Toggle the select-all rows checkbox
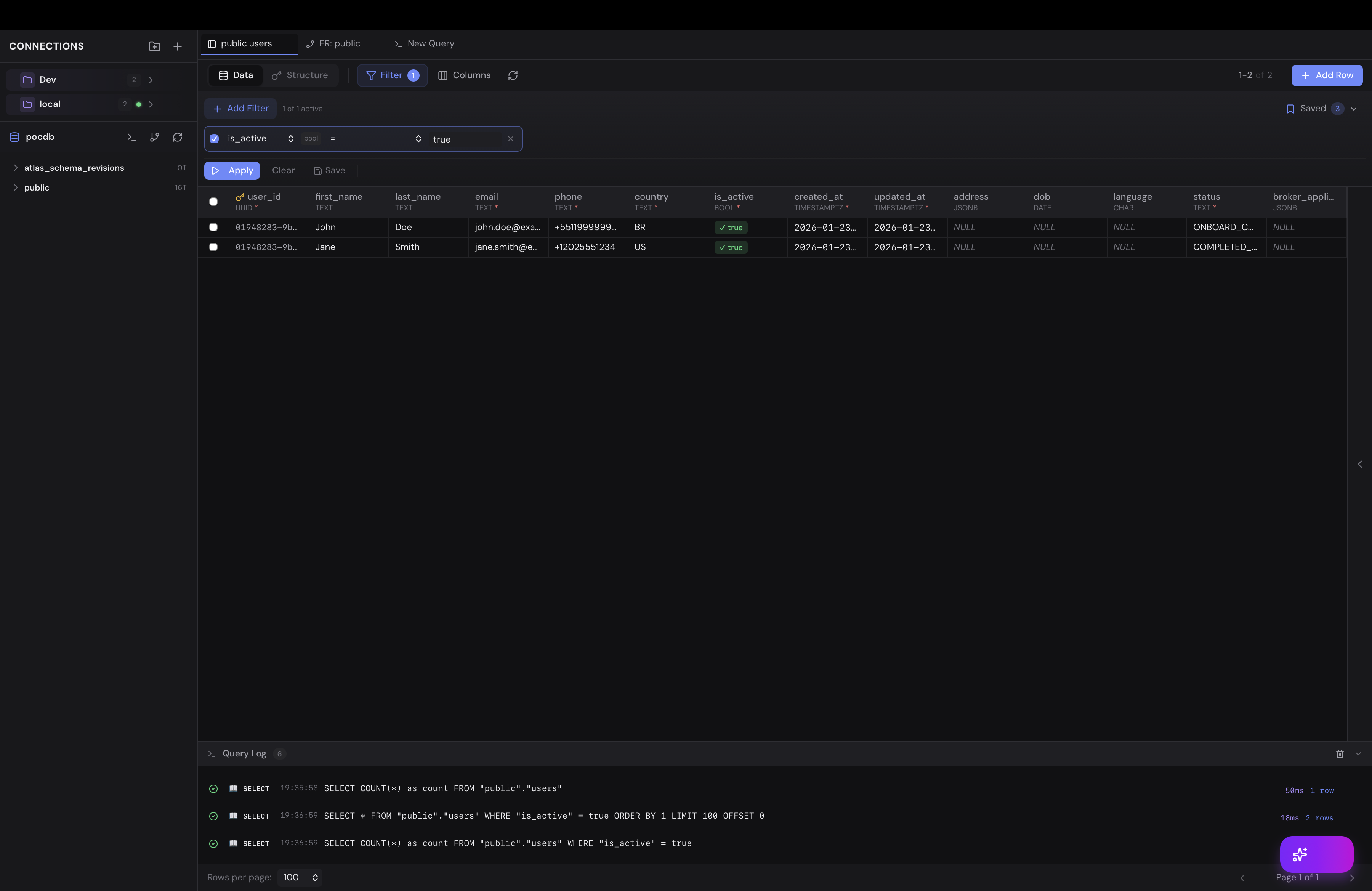This screenshot has width=1372, height=891. point(213,202)
